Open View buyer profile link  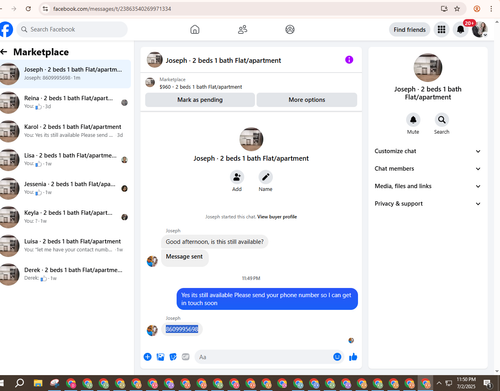[x=277, y=217]
